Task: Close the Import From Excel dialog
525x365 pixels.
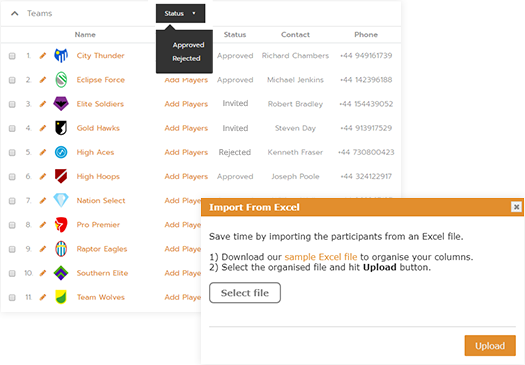Action: [516, 207]
